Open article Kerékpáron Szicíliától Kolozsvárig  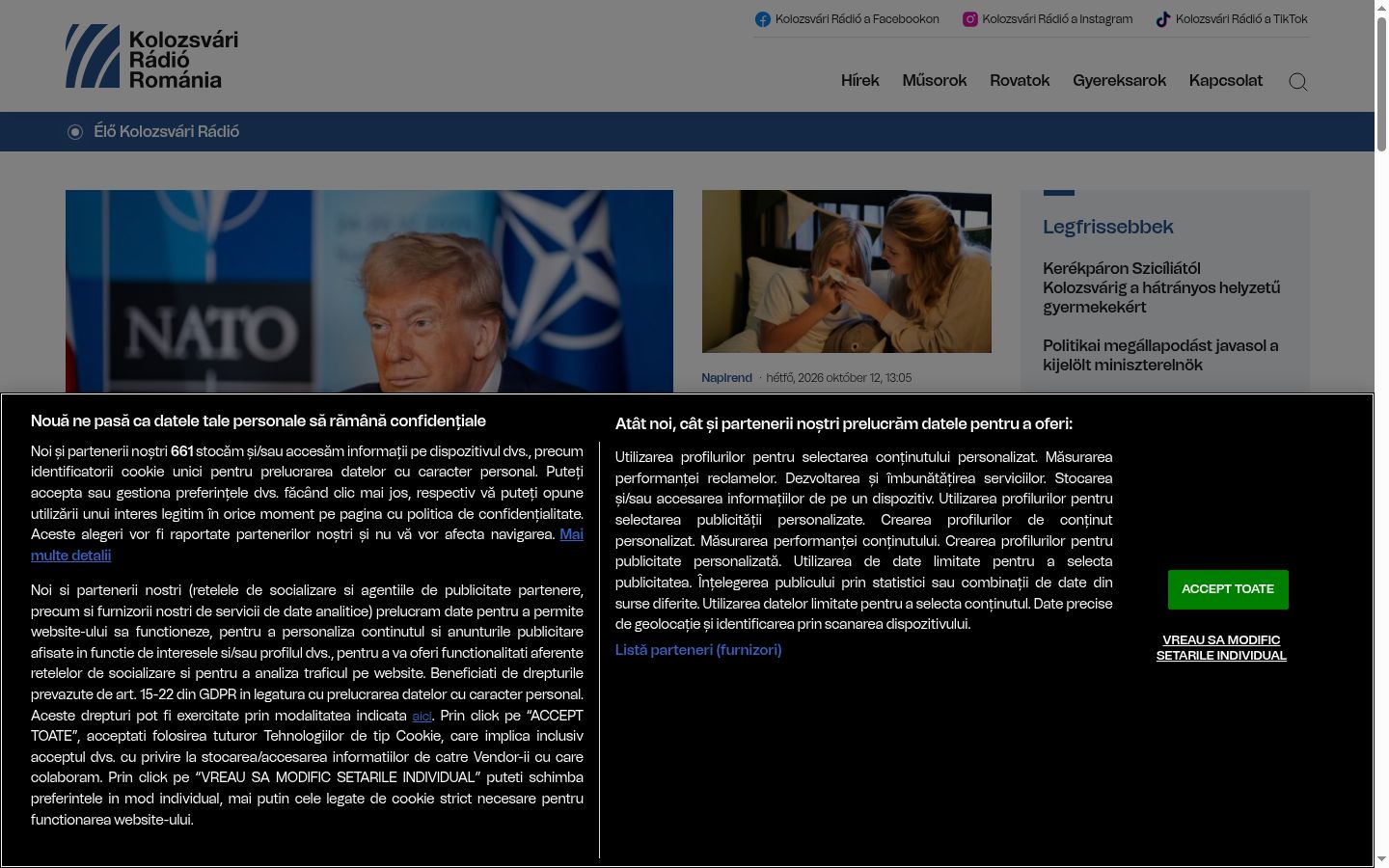tap(1161, 287)
